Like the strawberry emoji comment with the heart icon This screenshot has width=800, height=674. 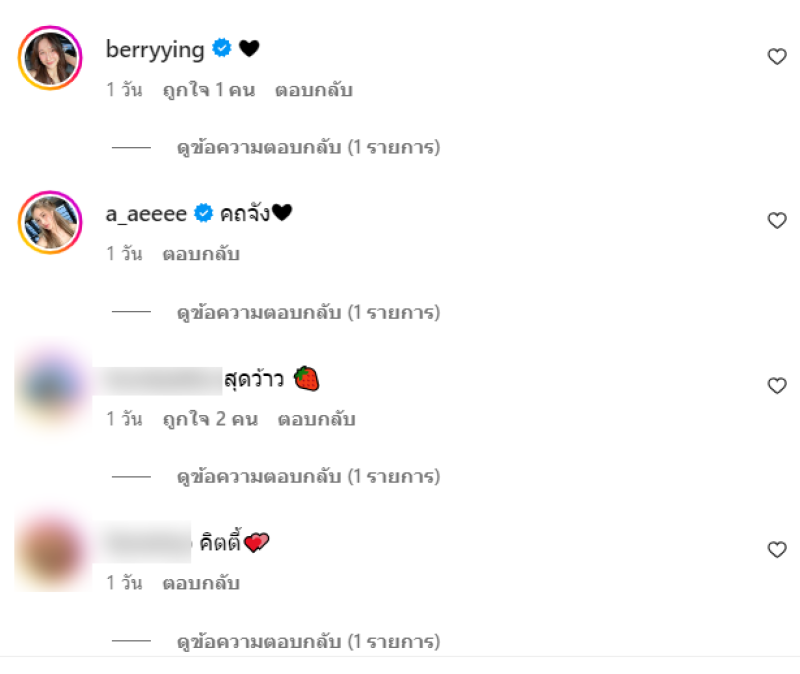tap(777, 386)
